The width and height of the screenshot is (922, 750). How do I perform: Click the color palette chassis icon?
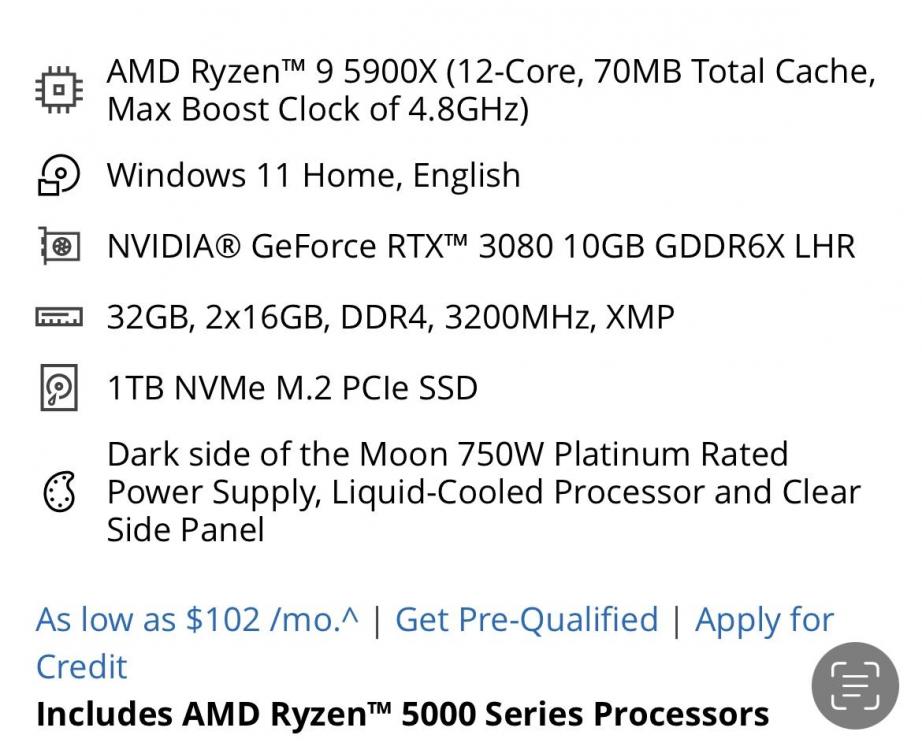point(59,492)
